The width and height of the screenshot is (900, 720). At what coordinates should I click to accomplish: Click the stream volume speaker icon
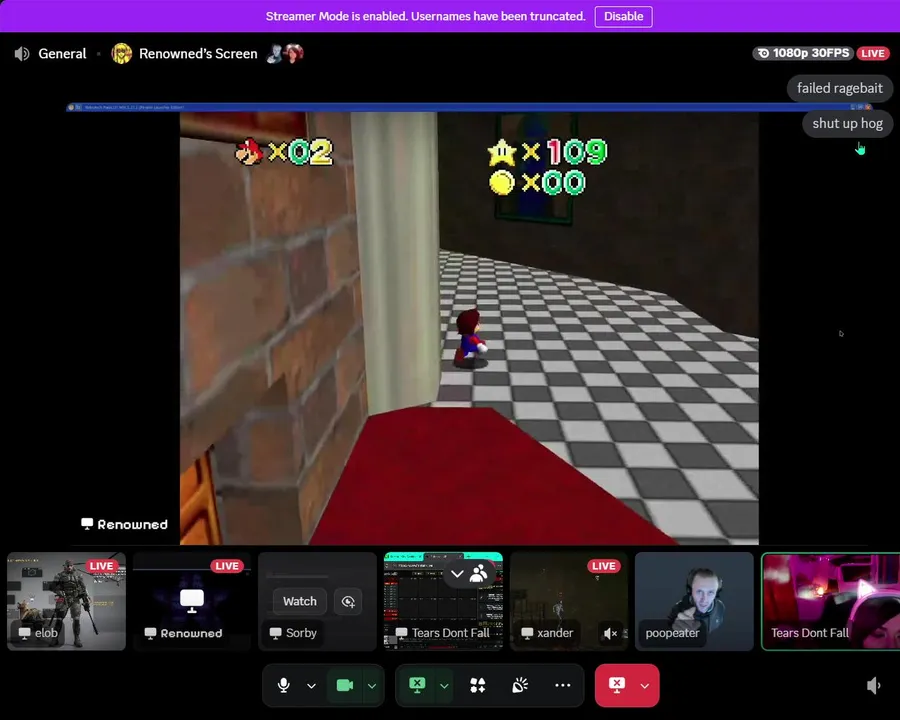tap(874, 685)
